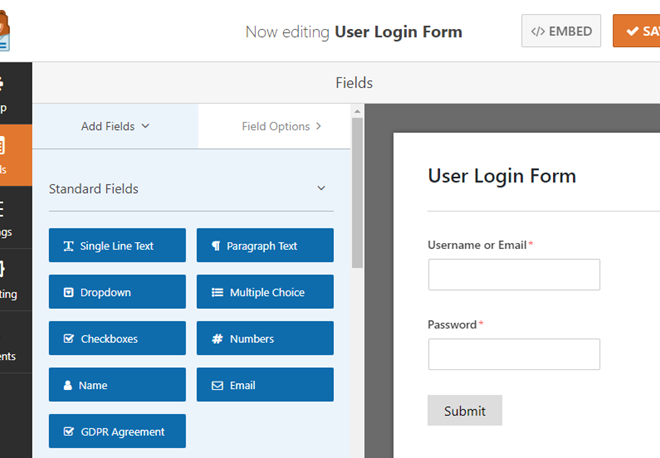Add a Dropdown field to form

click(x=117, y=292)
